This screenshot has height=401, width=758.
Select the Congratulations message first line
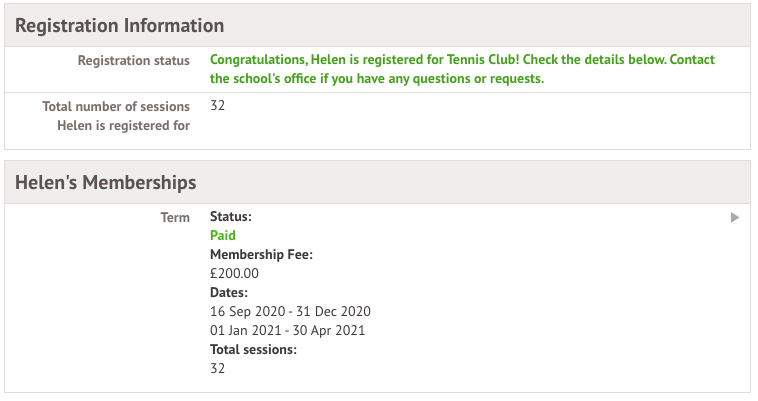(462, 60)
